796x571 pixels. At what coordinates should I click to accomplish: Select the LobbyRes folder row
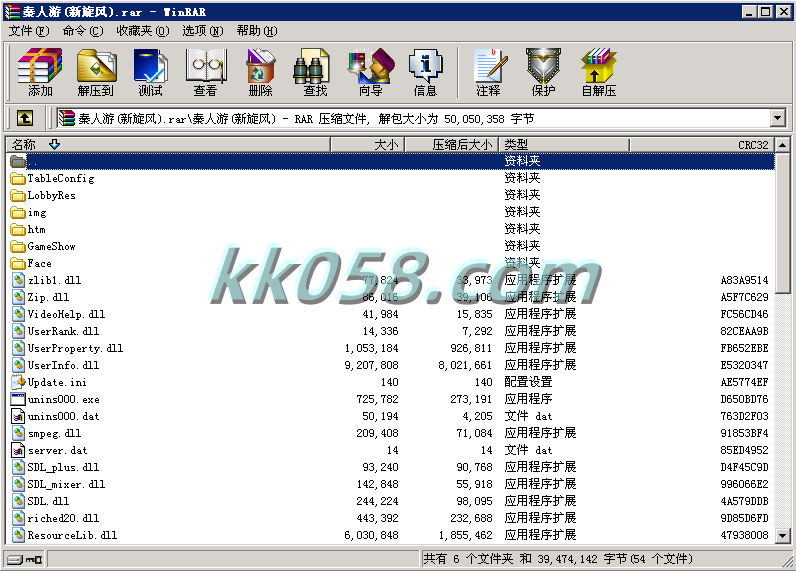[391, 195]
